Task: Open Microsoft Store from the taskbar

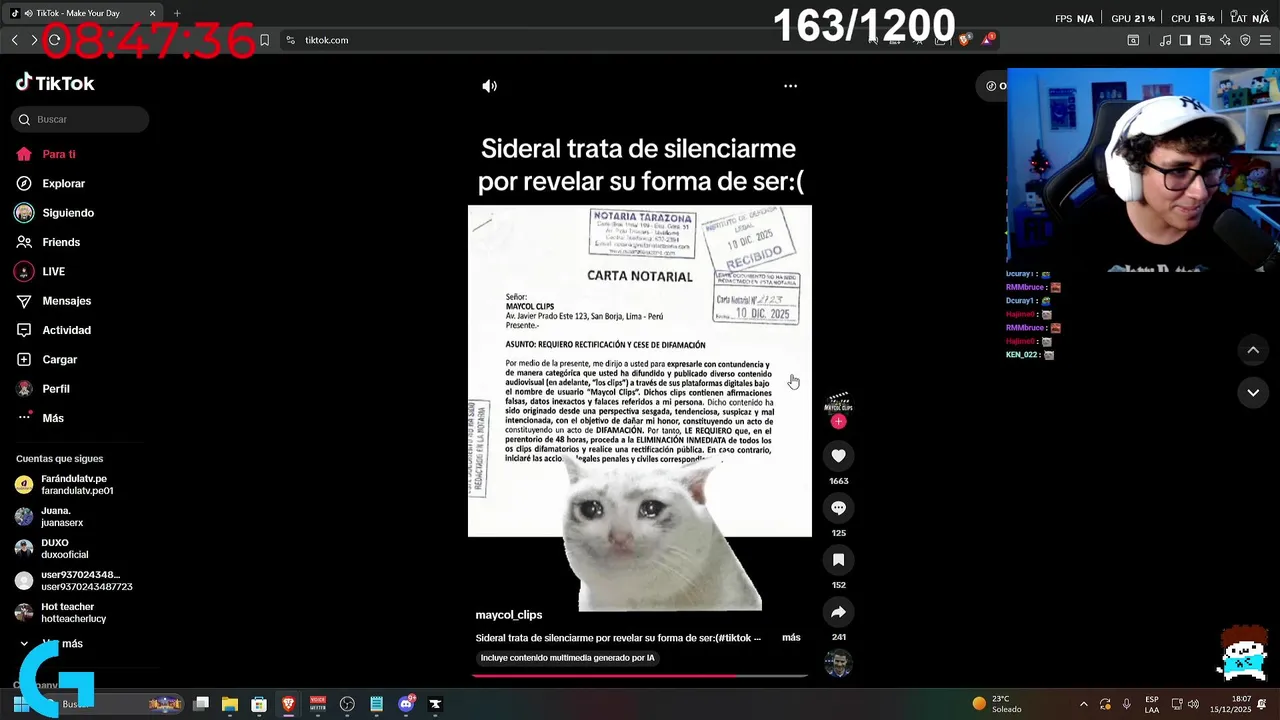Action: tap(259, 704)
